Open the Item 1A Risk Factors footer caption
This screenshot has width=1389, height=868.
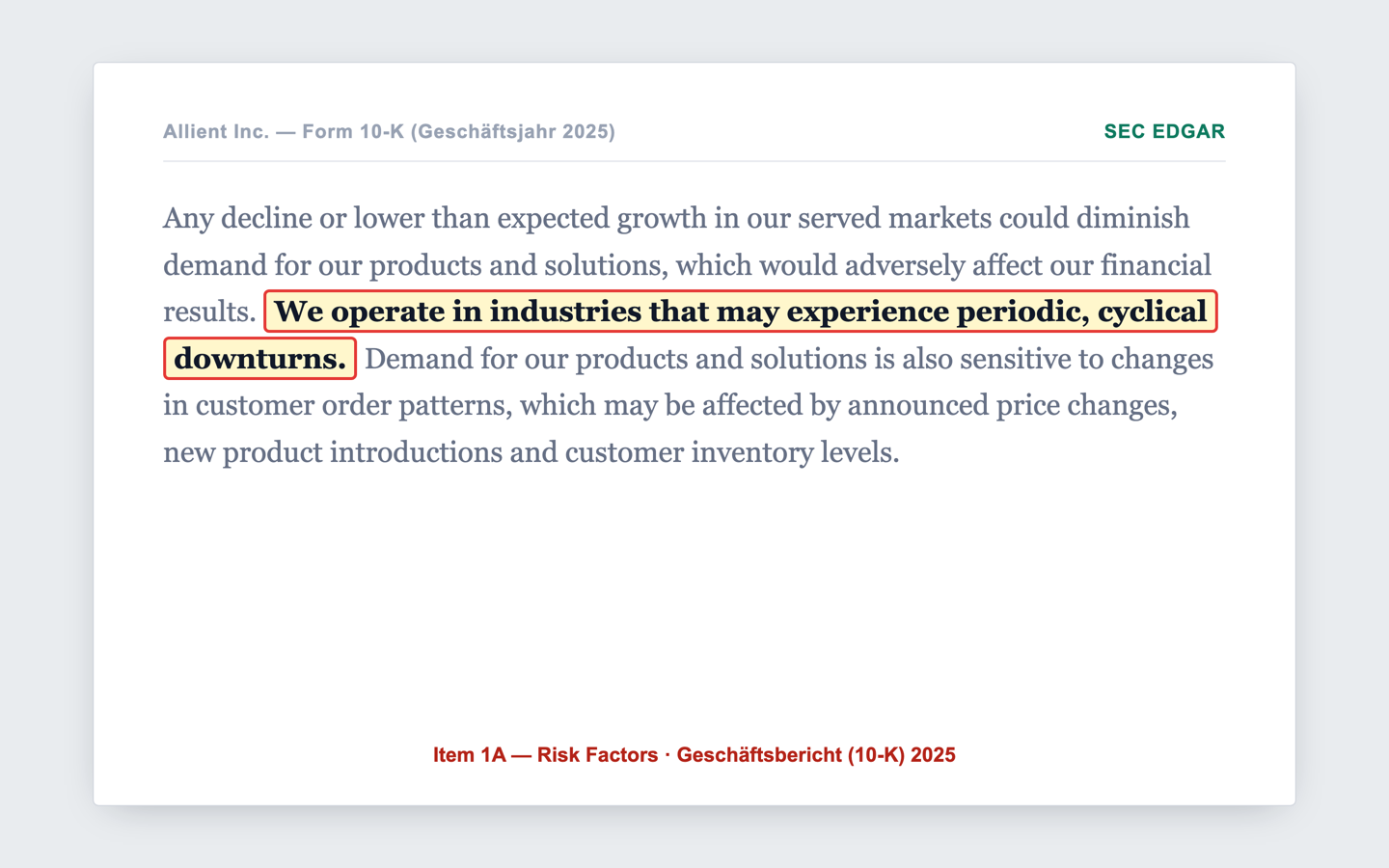[x=694, y=755]
